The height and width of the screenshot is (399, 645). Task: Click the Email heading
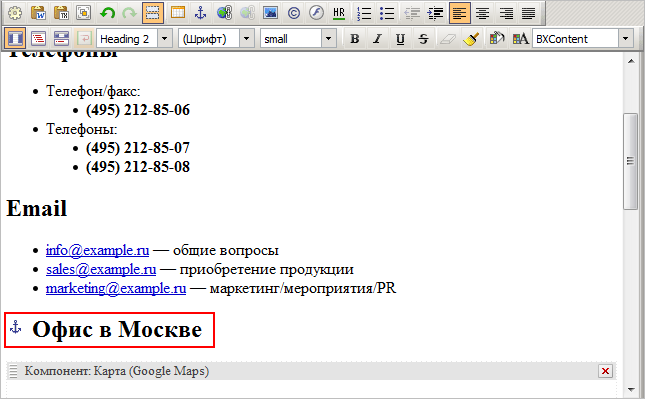(37, 208)
